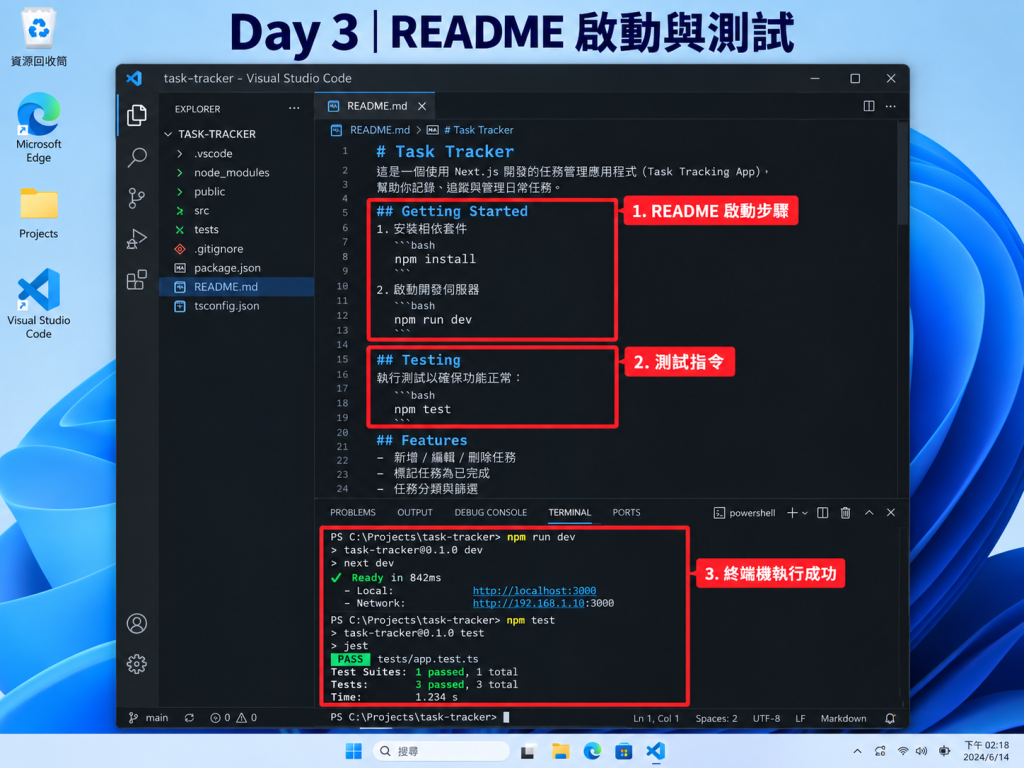Screen dimensions: 1024x768
Task: Close the terminal panel
Action: pyautogui.click(x=891, y=513)
